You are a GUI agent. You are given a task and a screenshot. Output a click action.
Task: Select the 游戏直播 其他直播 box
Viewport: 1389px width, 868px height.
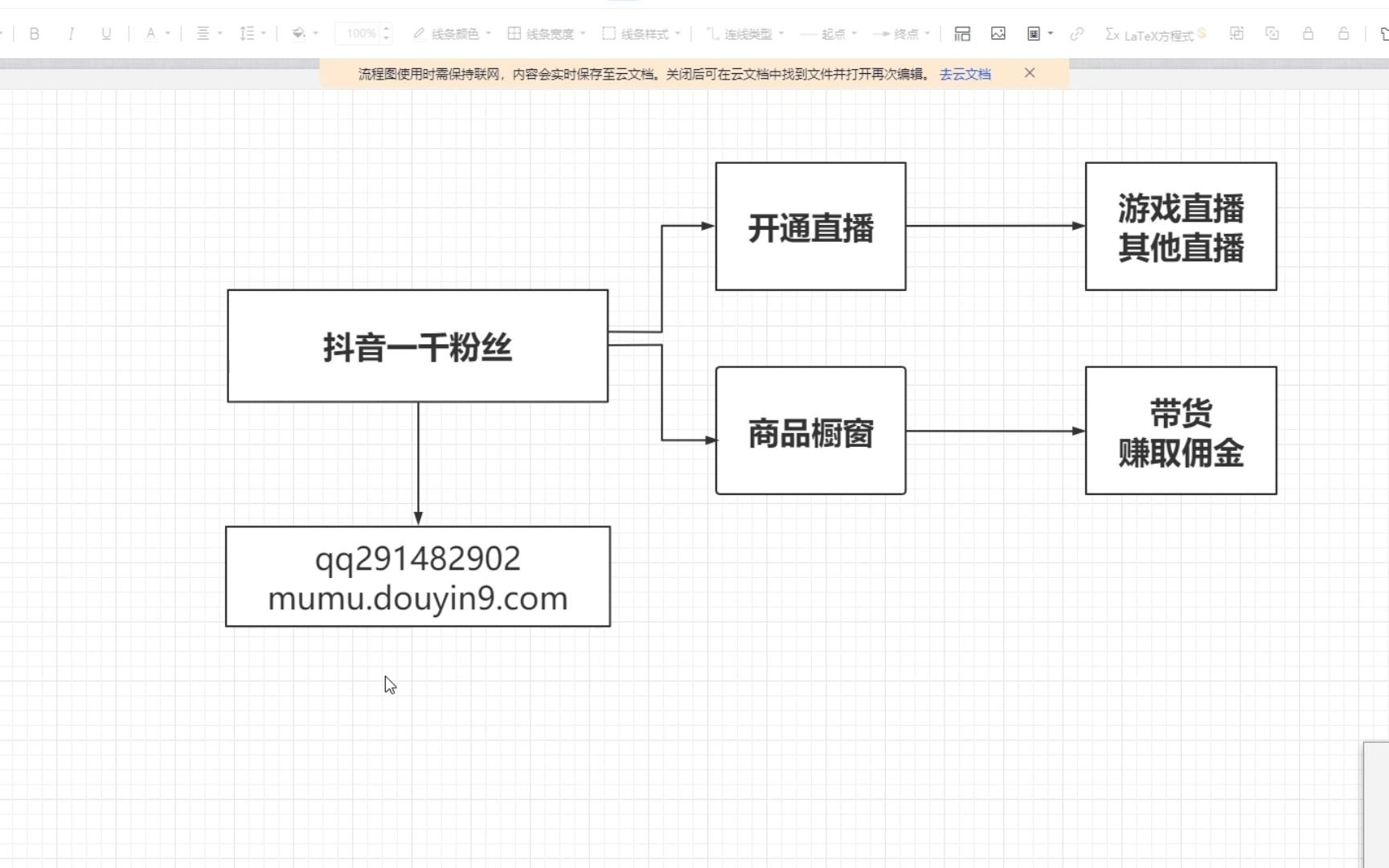tap(1181, 226)
